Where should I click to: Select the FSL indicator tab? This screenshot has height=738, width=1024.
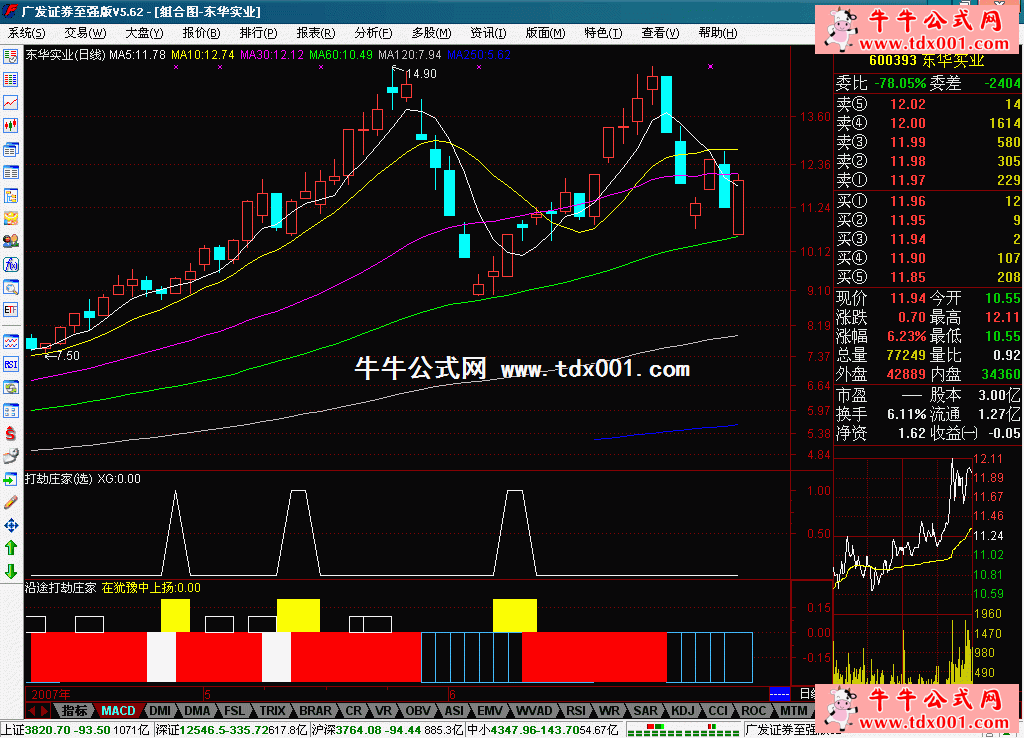(234, 711)
